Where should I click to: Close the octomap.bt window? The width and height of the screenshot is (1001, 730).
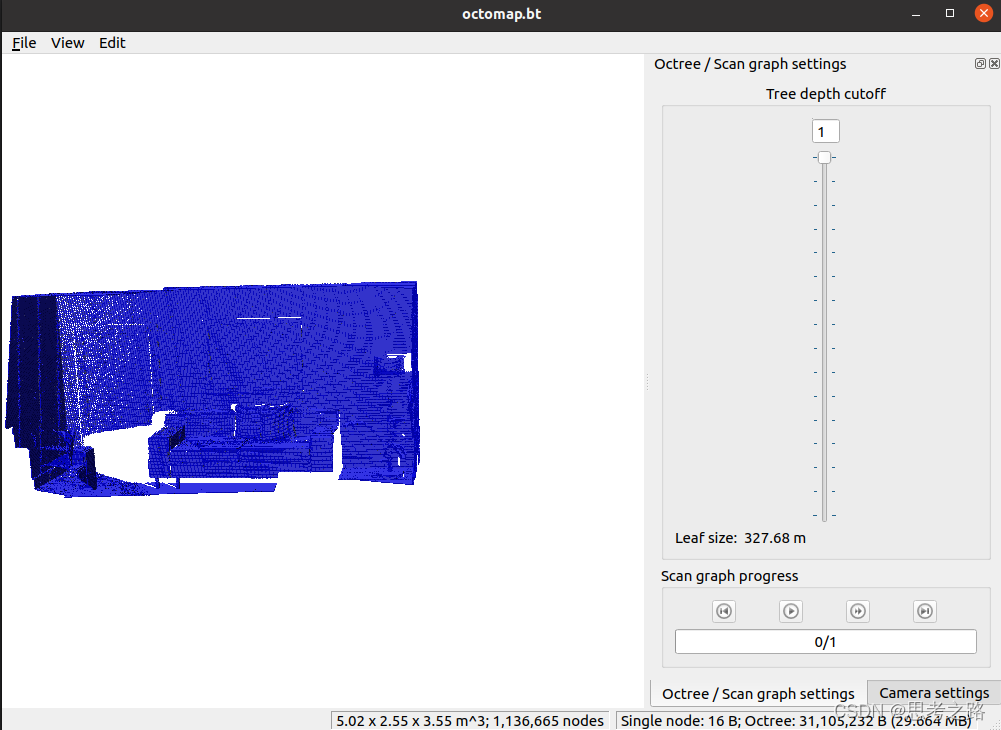point(984,13)
